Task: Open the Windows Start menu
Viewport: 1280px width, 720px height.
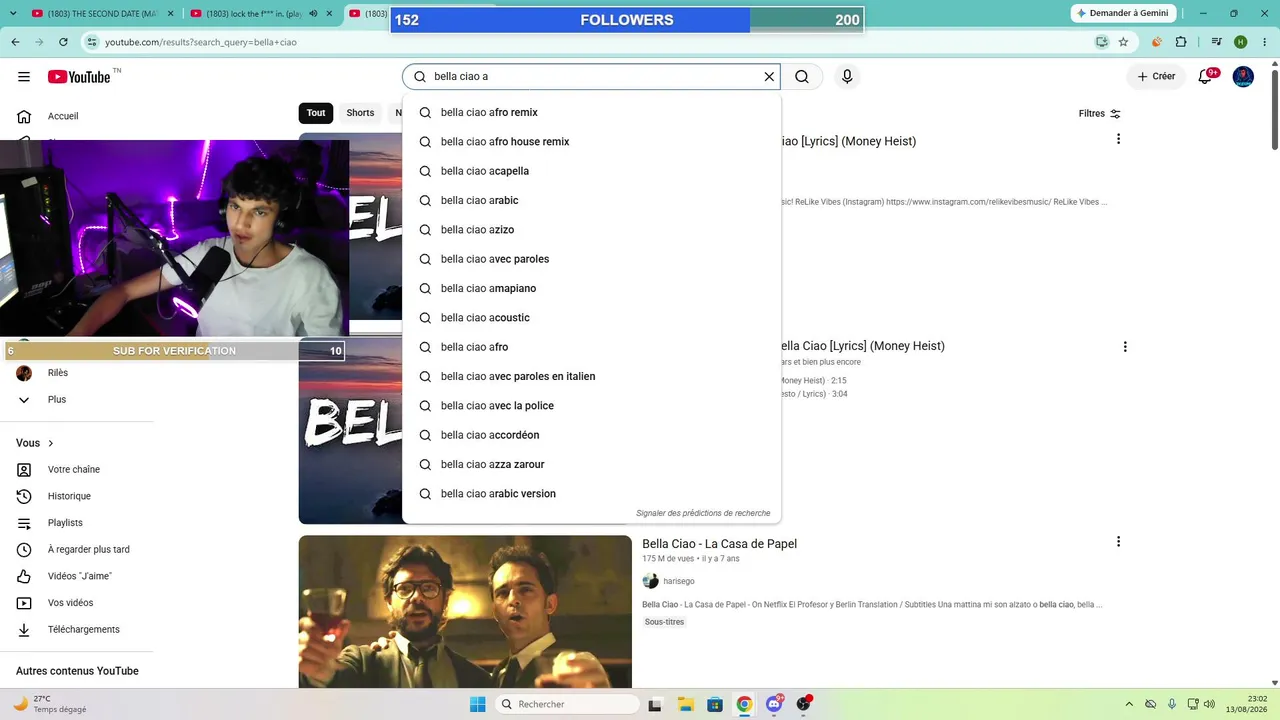Action: [x=477, y=704]
